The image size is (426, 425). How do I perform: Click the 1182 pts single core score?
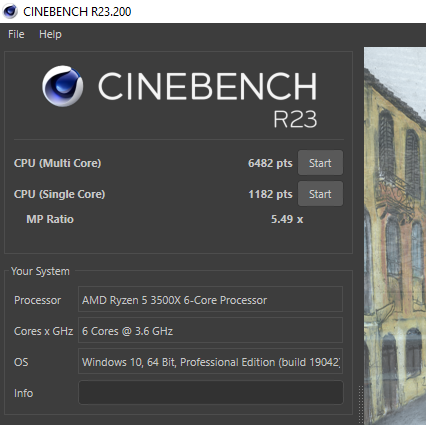tap(270, 194)
